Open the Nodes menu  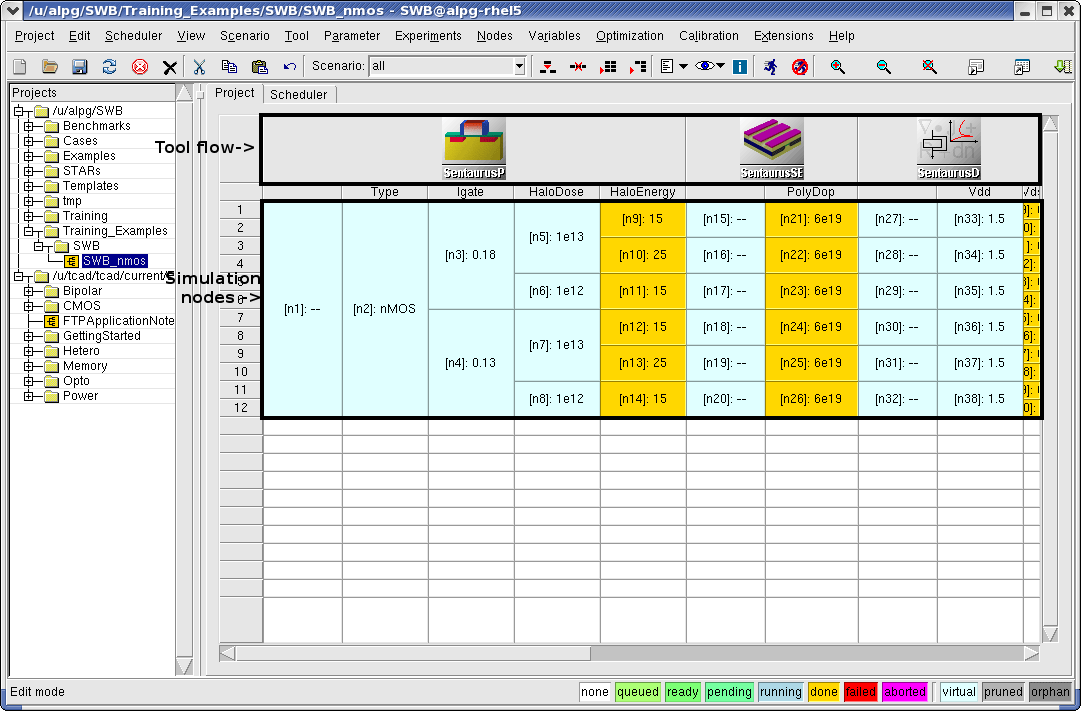coord(494,35)
